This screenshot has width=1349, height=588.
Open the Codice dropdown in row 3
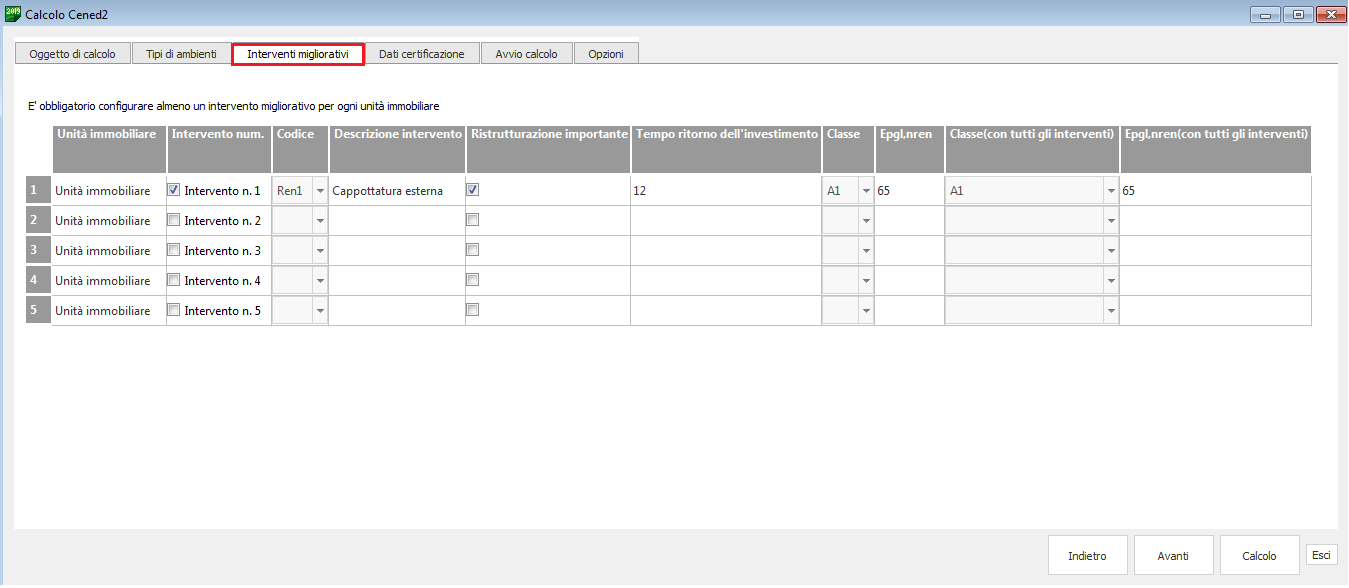tap(320, 251)
